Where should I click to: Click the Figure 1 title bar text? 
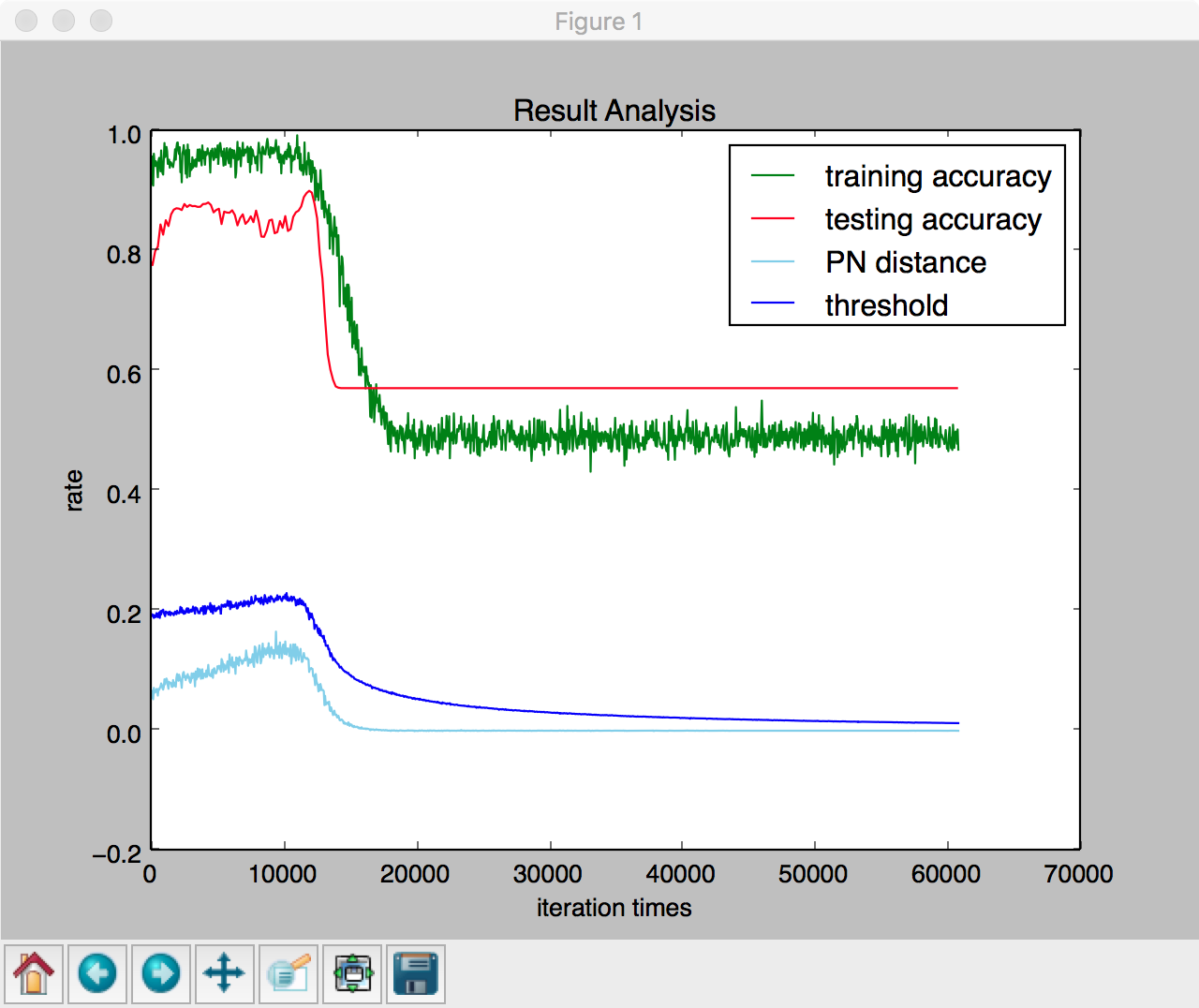click(599, 22)
